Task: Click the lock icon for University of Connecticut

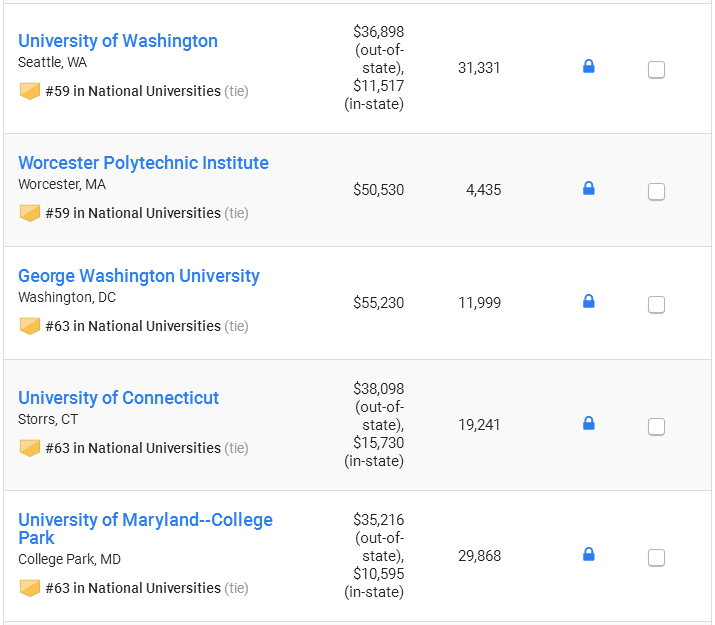Action: pyautogui.click(x=589, y=424)
